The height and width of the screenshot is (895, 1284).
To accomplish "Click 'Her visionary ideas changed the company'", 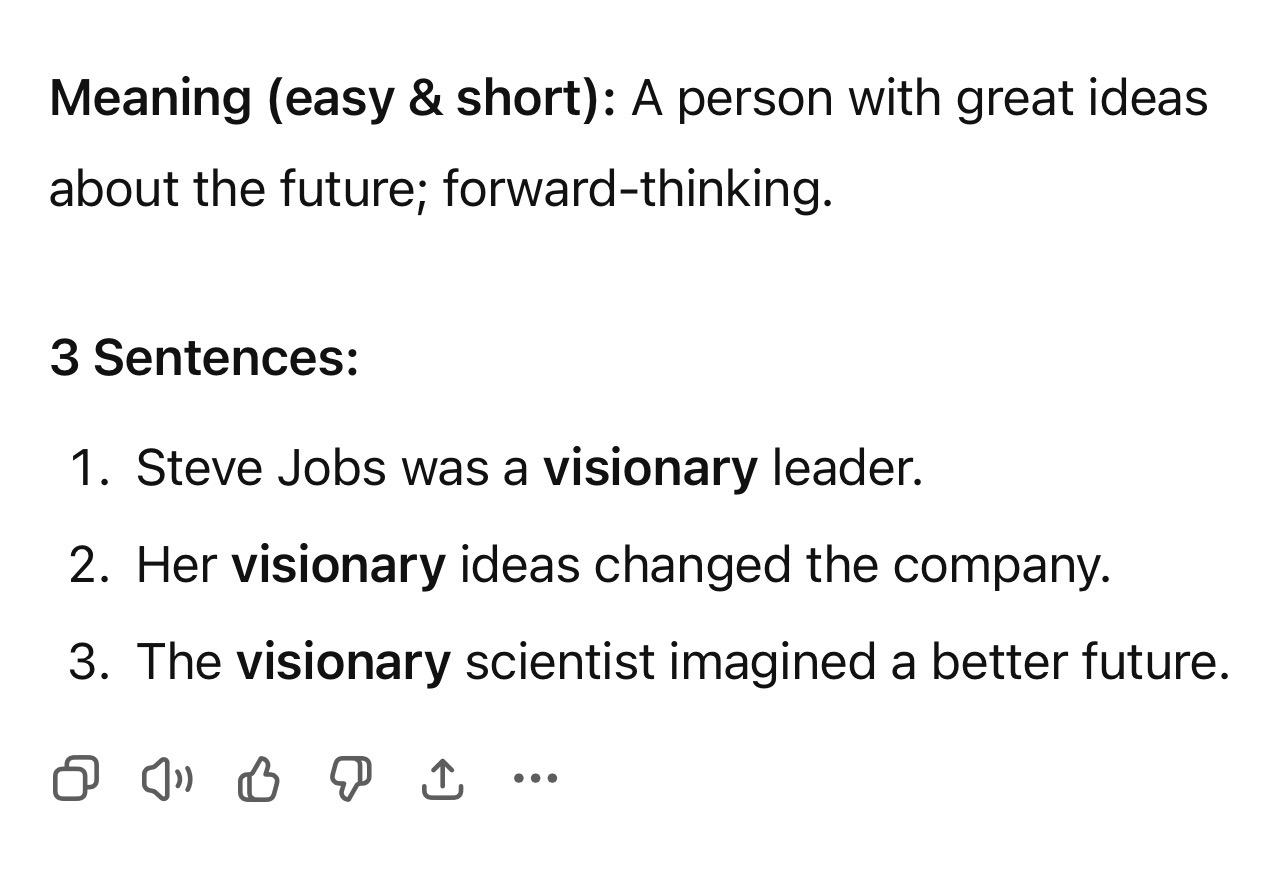I will pos(624,565).
